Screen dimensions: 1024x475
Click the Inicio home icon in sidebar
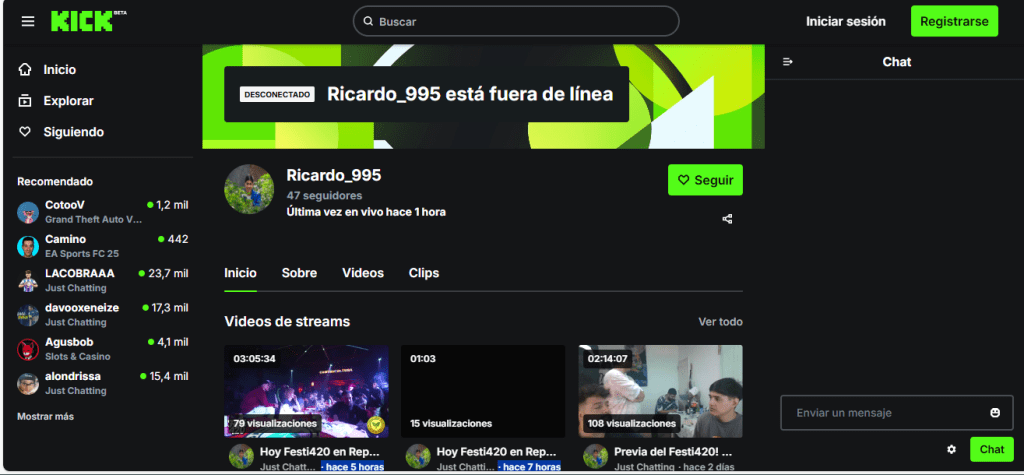(x=25, y=69)
